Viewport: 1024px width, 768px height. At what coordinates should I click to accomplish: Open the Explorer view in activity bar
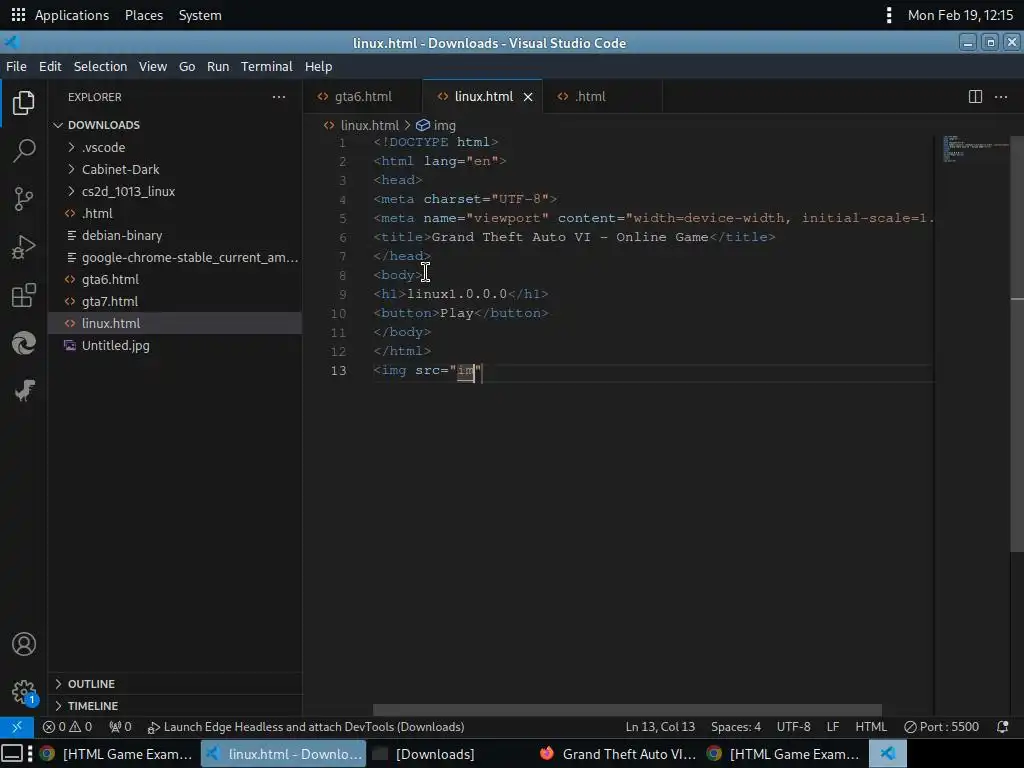24,103
